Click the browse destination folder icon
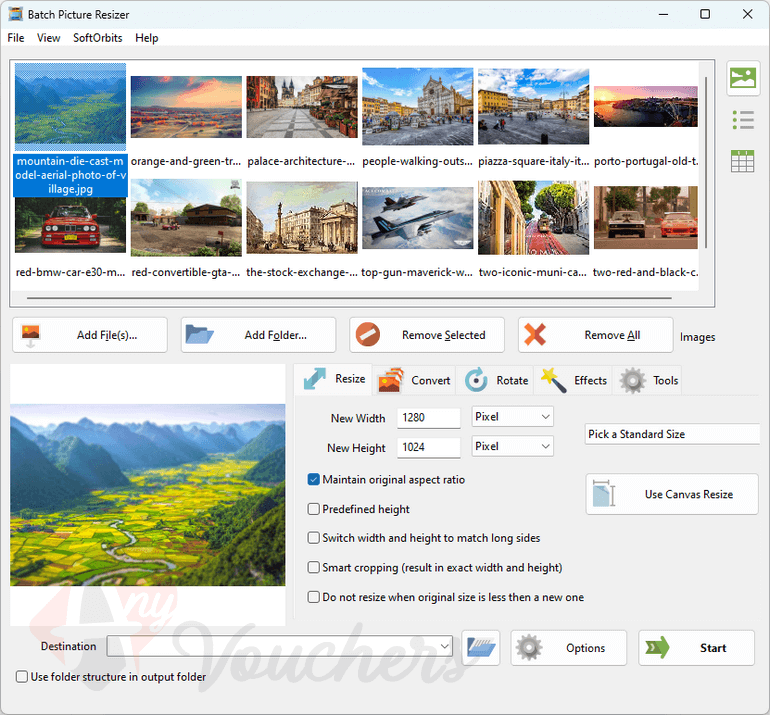This screenshot has width=770, height=715. (x=481, y=647)
